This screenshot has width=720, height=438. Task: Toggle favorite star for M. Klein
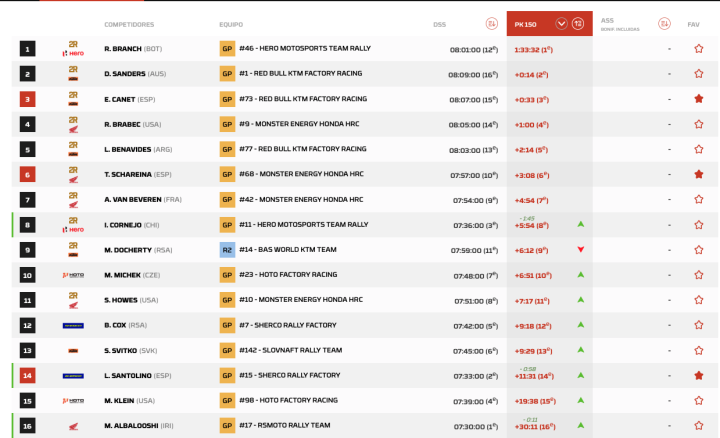(x=698, y=400)
